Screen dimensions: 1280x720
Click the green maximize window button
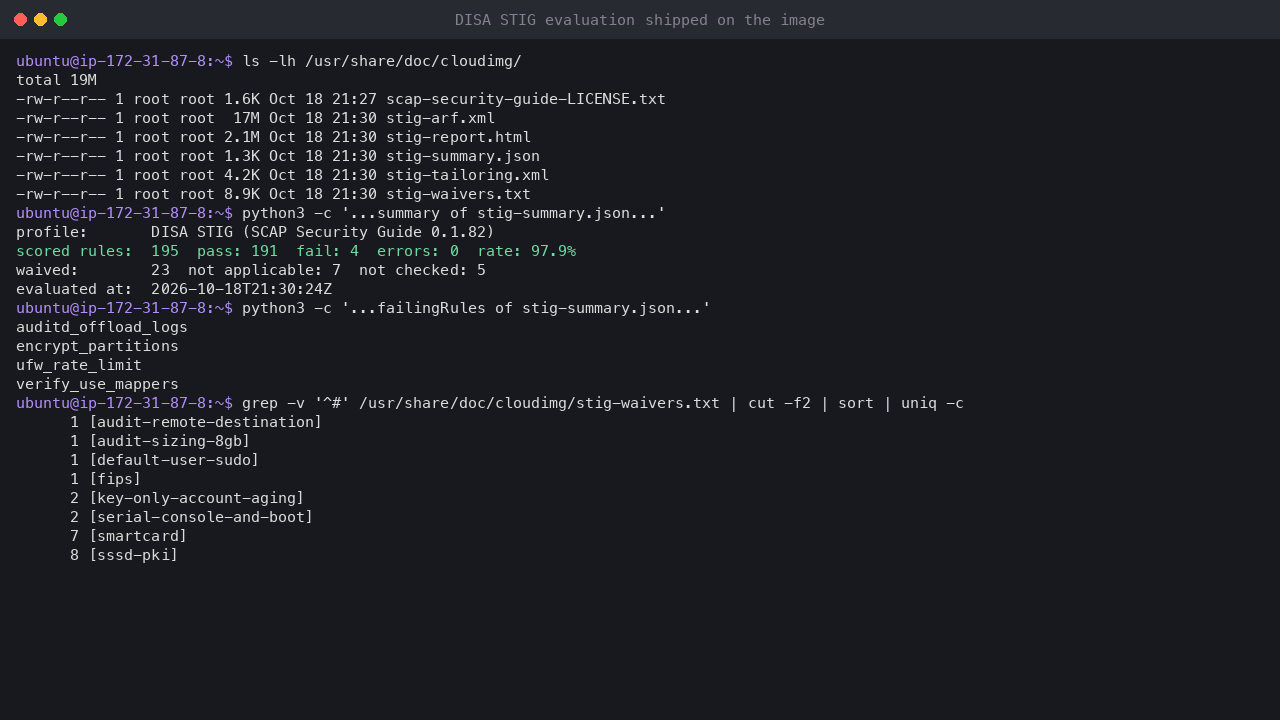pos(60,19)
